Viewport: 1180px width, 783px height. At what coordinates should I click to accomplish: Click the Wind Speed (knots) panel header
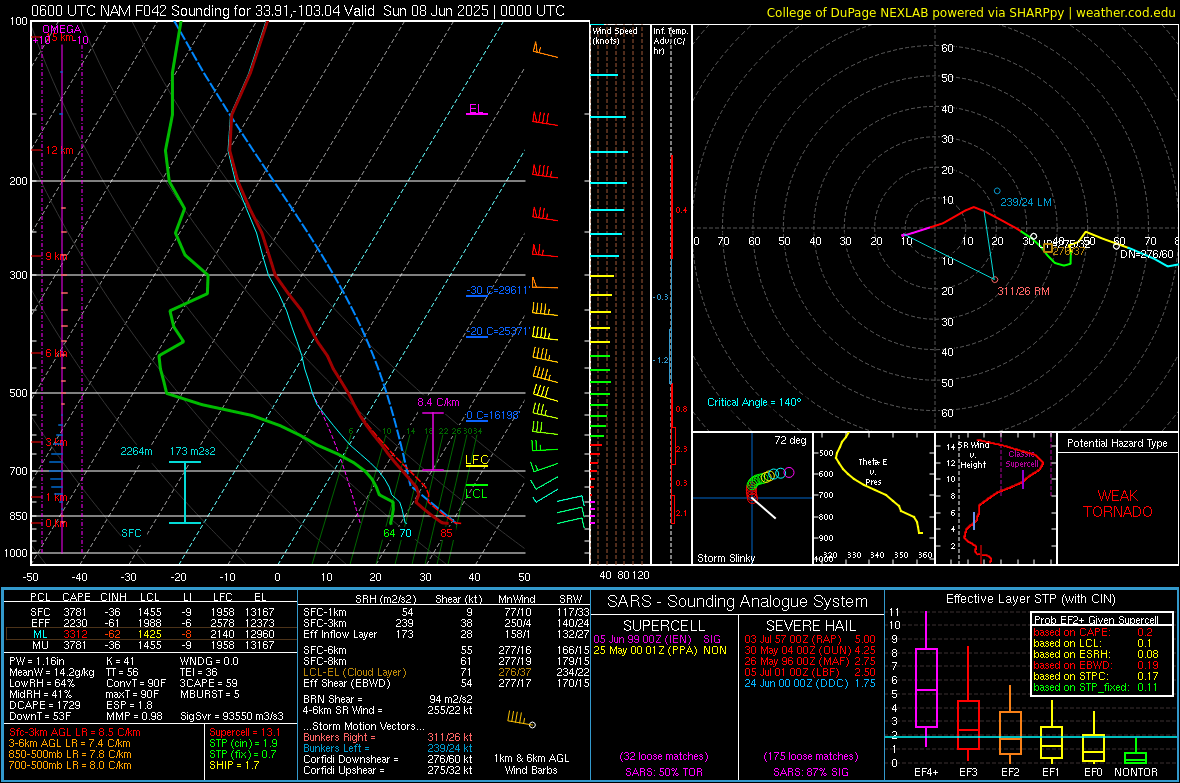[x=614, y=35]
